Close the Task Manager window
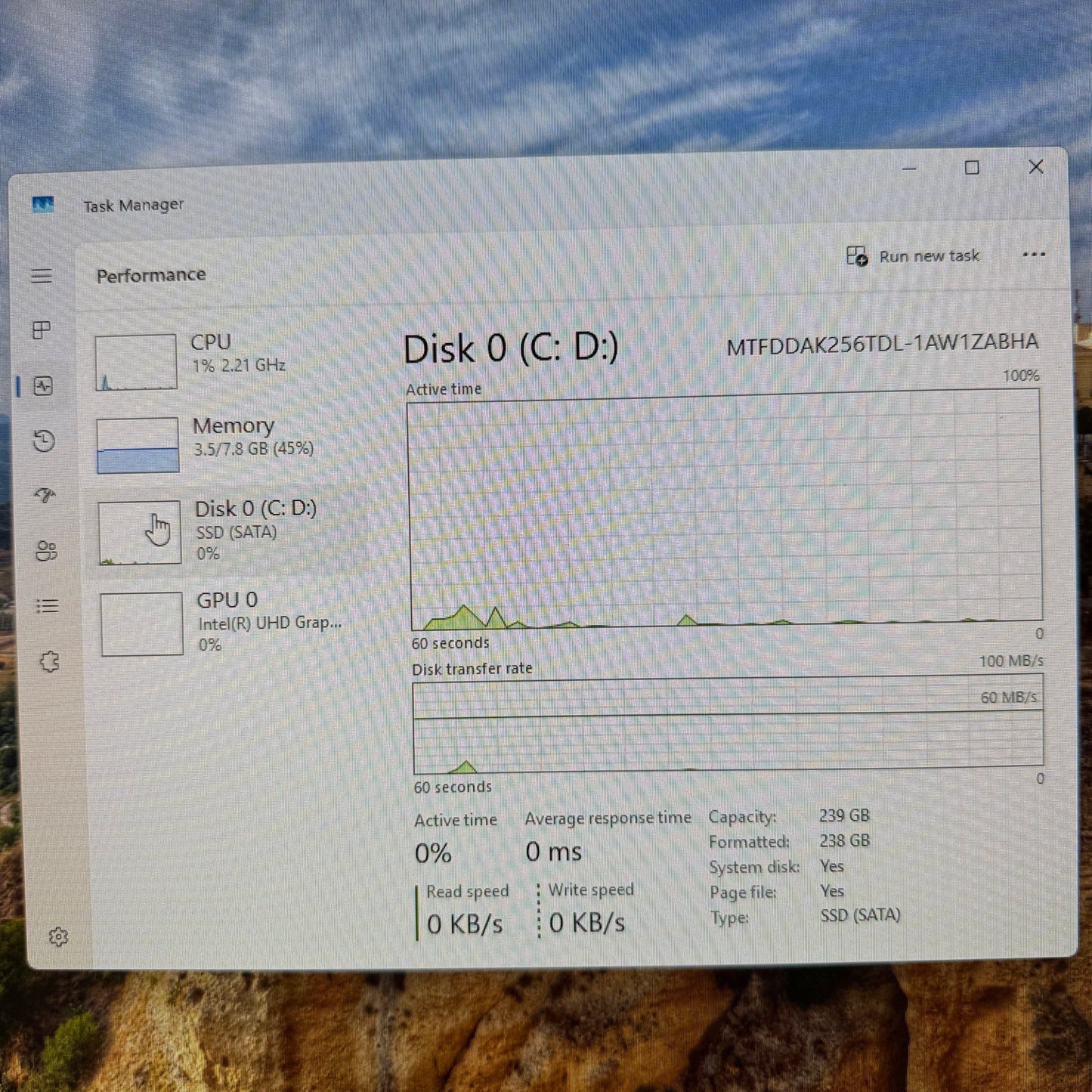1092x1092 pixels. 1036,166
